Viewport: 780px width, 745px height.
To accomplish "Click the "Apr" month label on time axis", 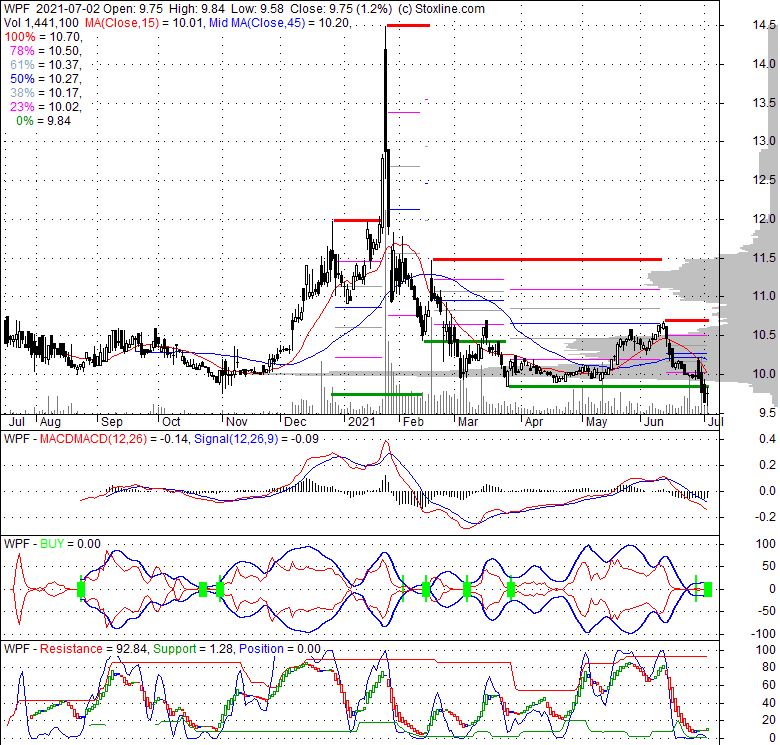I will [x=534, y=422].
